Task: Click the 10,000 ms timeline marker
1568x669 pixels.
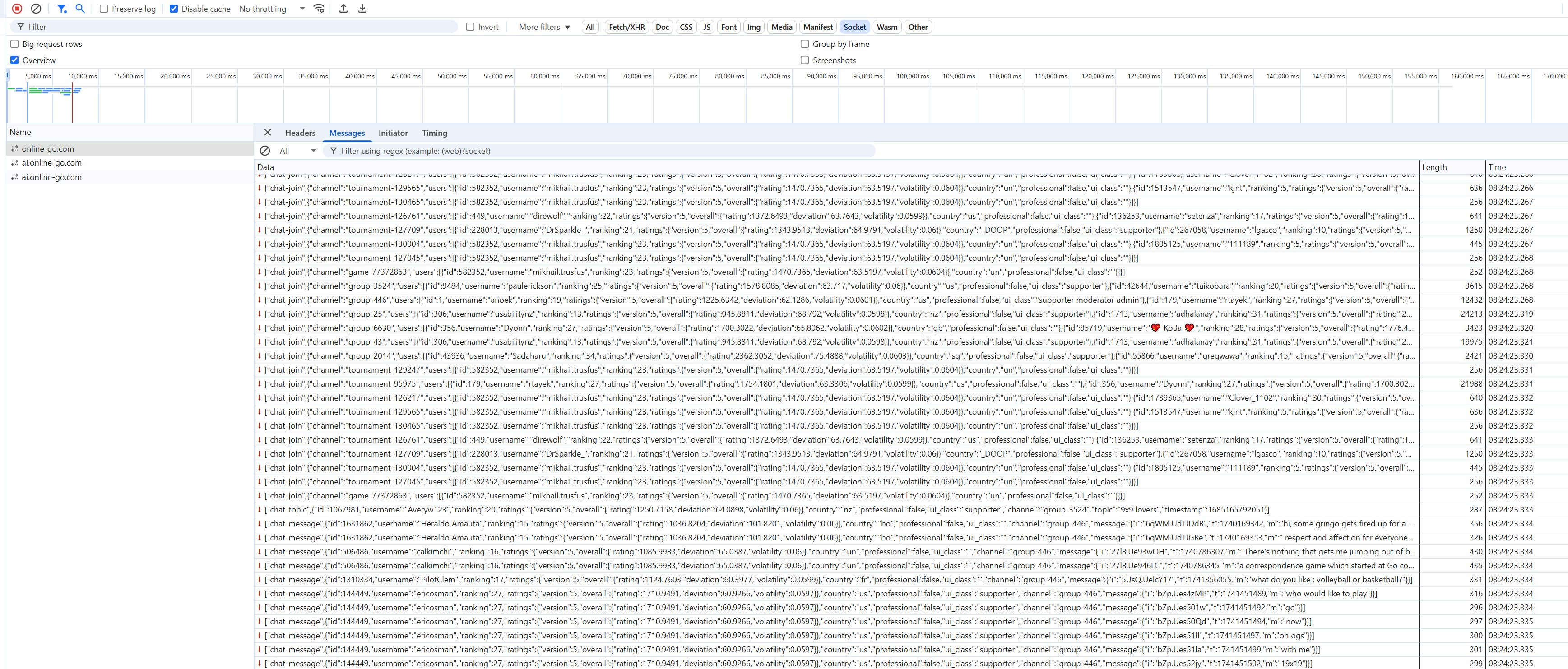Action: pyautogui.click(x=82, y=76)
